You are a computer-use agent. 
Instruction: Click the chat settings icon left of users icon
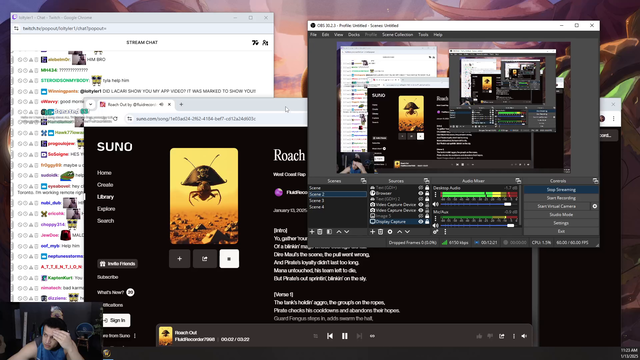(255, 42)
